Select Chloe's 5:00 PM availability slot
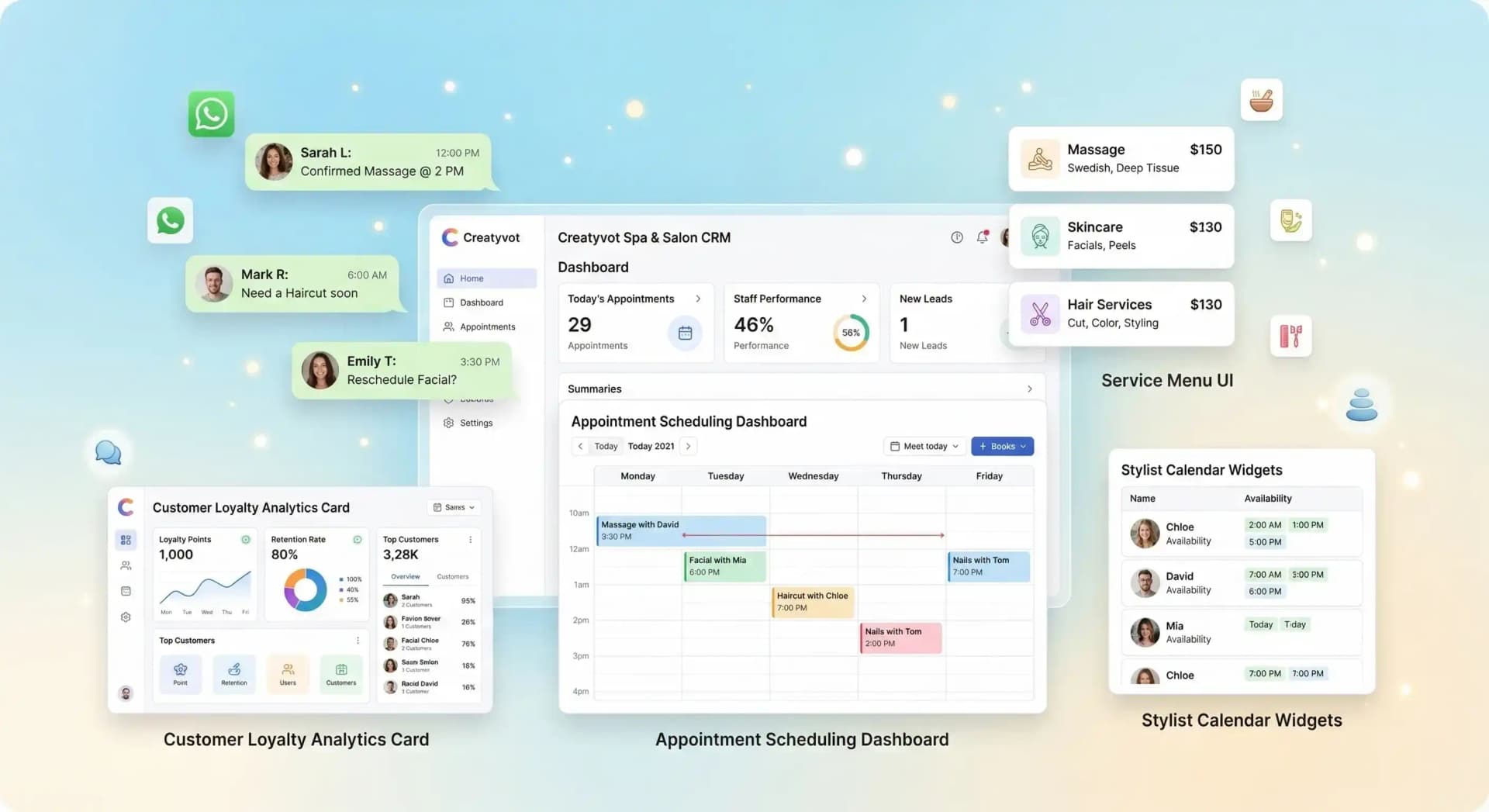The height and width of the screenshot is (812, 1489). [1265, 542]
